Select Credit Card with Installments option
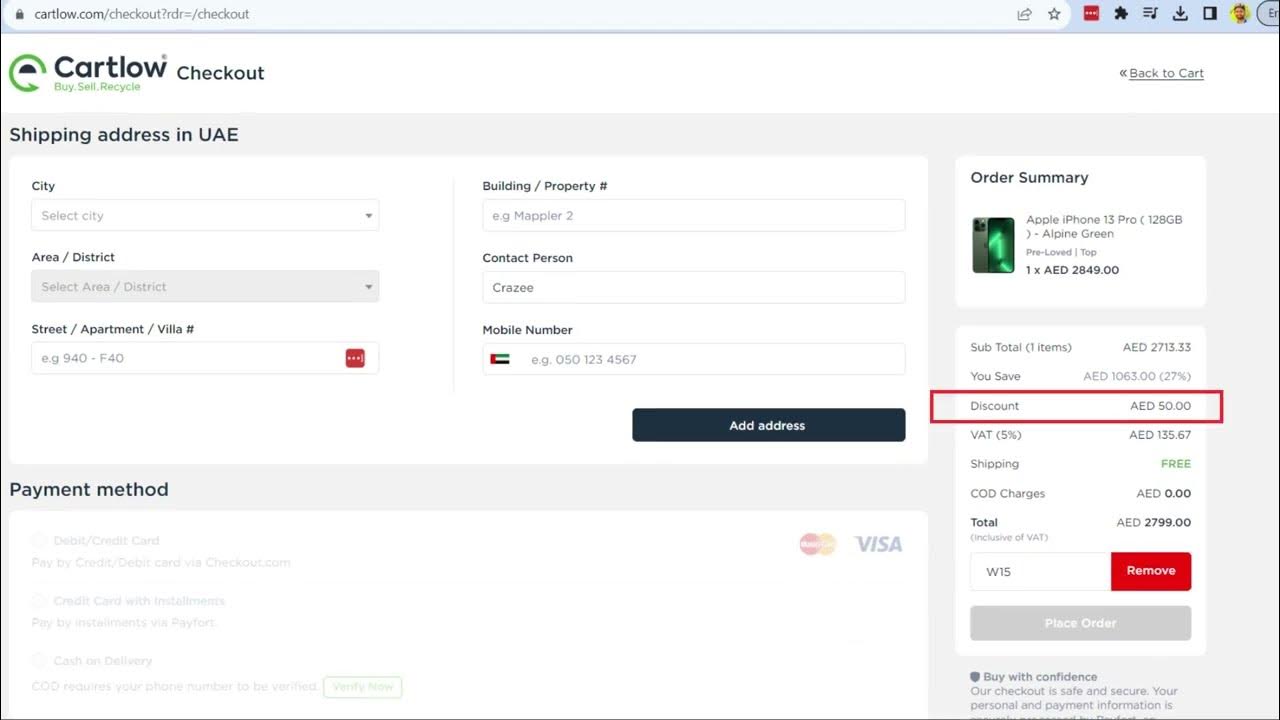 coord(40,601)
